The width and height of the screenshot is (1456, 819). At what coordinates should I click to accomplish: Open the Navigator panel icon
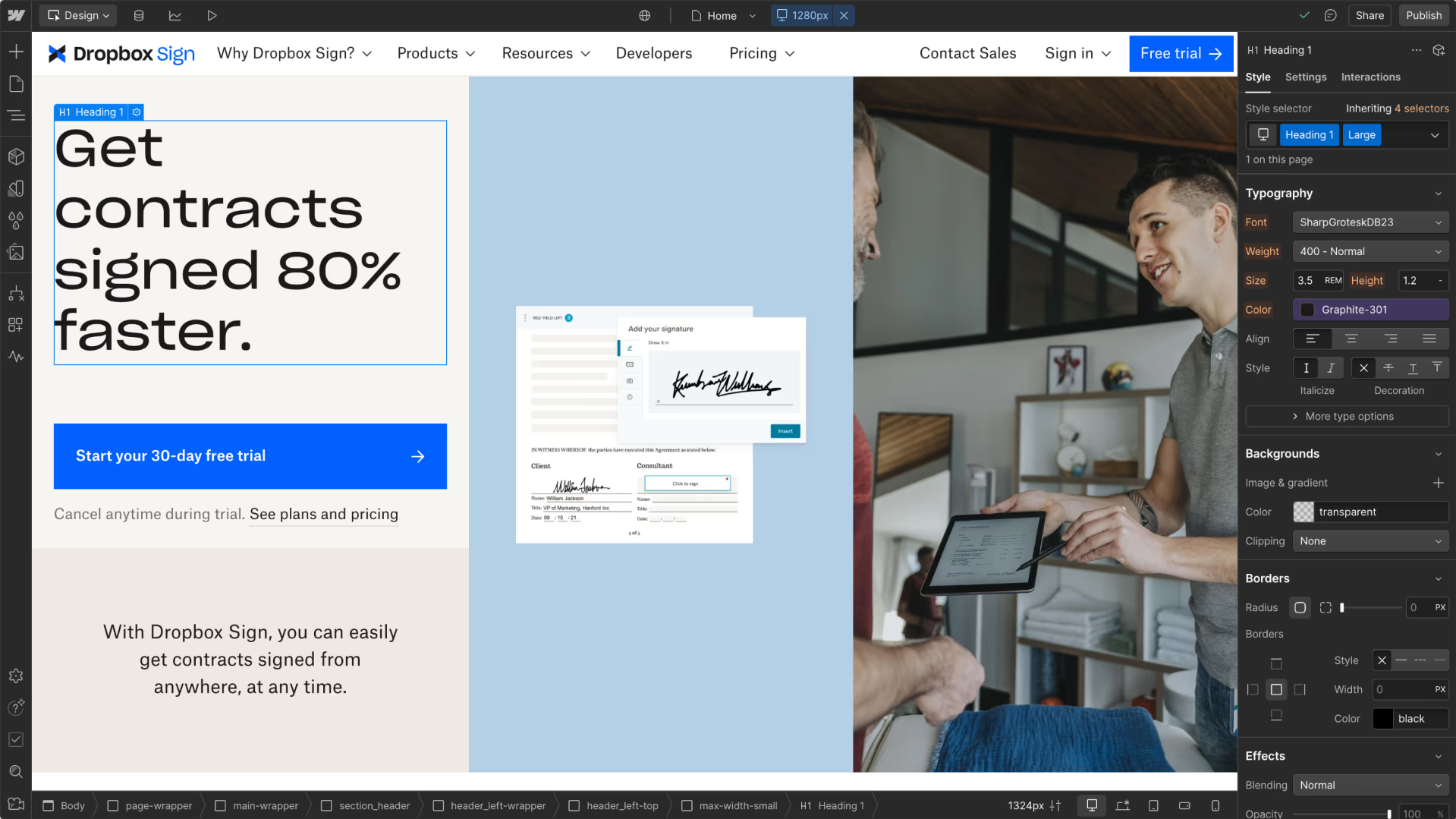pyautogui.click(x=16, y=115)
